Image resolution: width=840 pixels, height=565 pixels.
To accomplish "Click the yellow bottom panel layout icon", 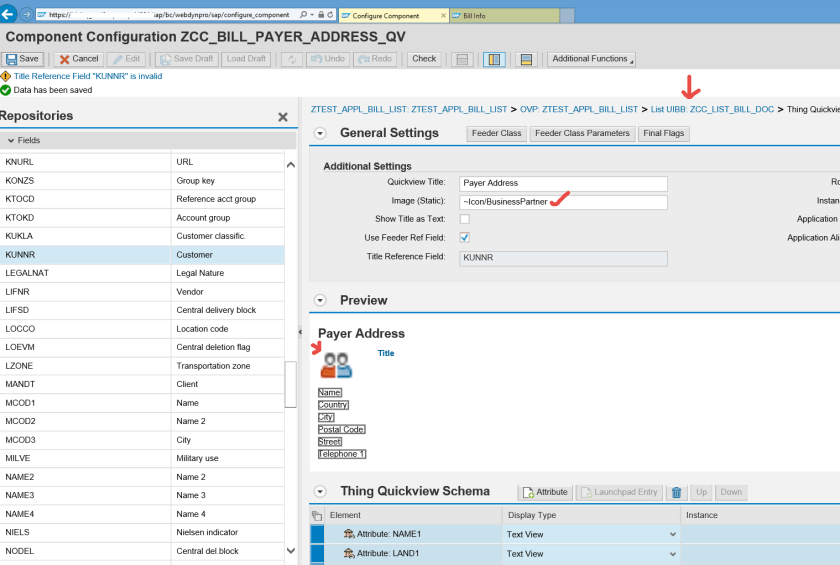I will 526,59.
